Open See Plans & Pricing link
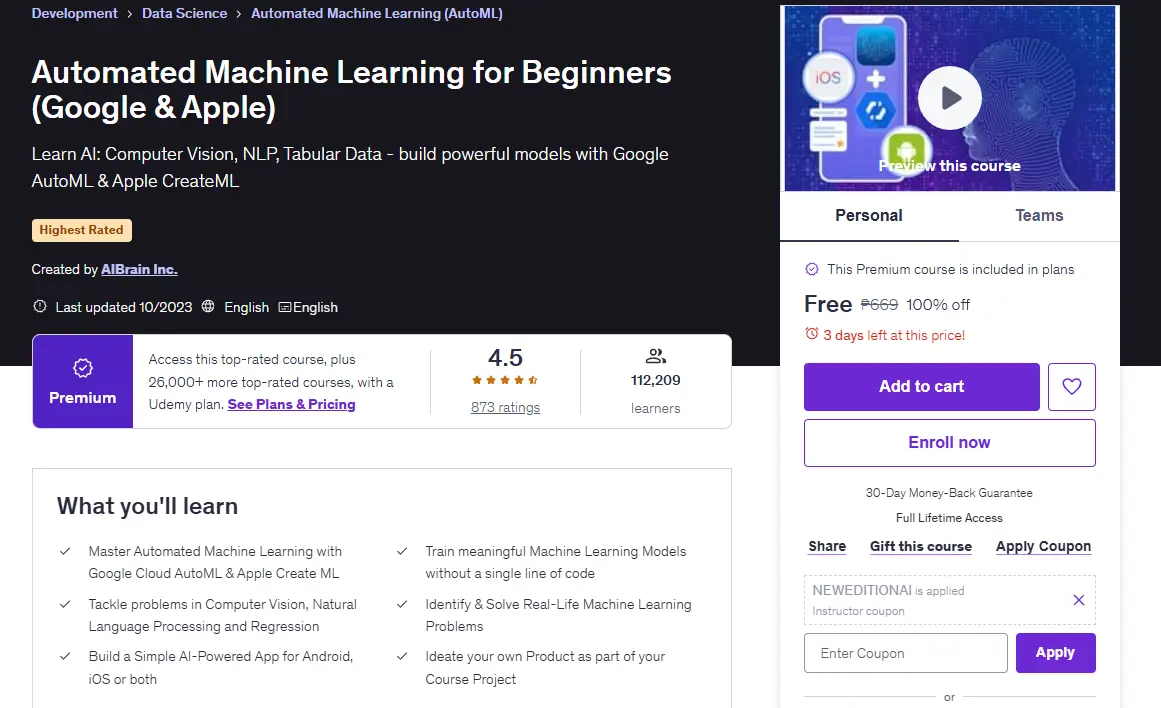Viewport: 1161px width, 708px height. [291, 404]
